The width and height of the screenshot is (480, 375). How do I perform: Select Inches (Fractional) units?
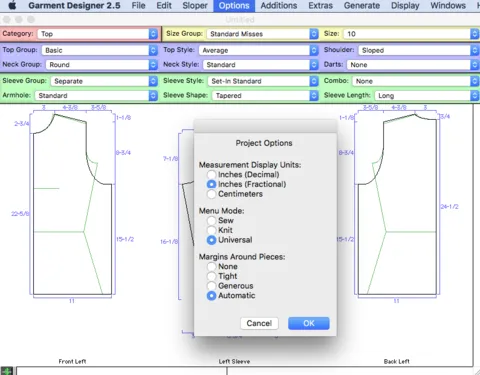pos(211,184)
